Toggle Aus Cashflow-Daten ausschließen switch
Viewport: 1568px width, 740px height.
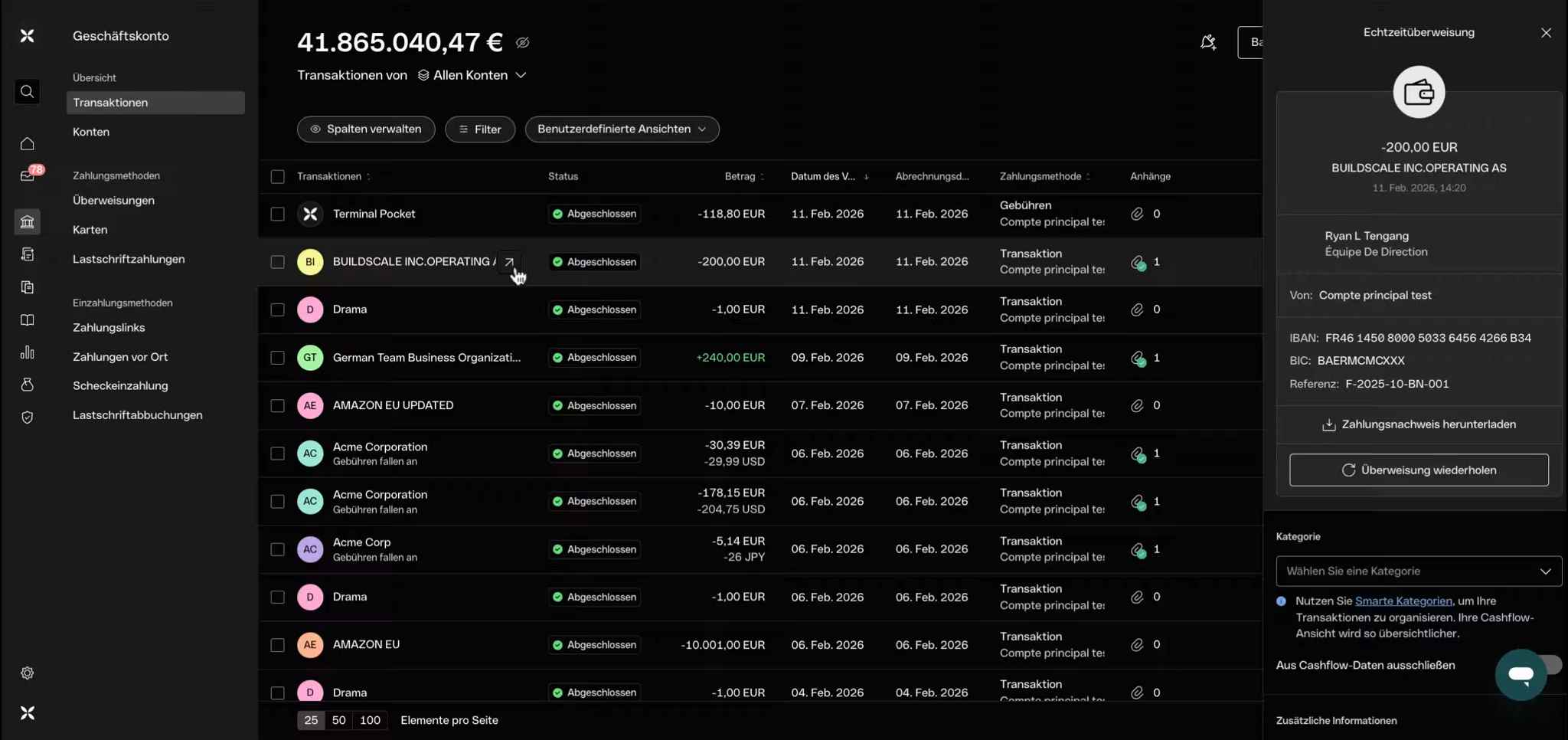point(1550,665)
